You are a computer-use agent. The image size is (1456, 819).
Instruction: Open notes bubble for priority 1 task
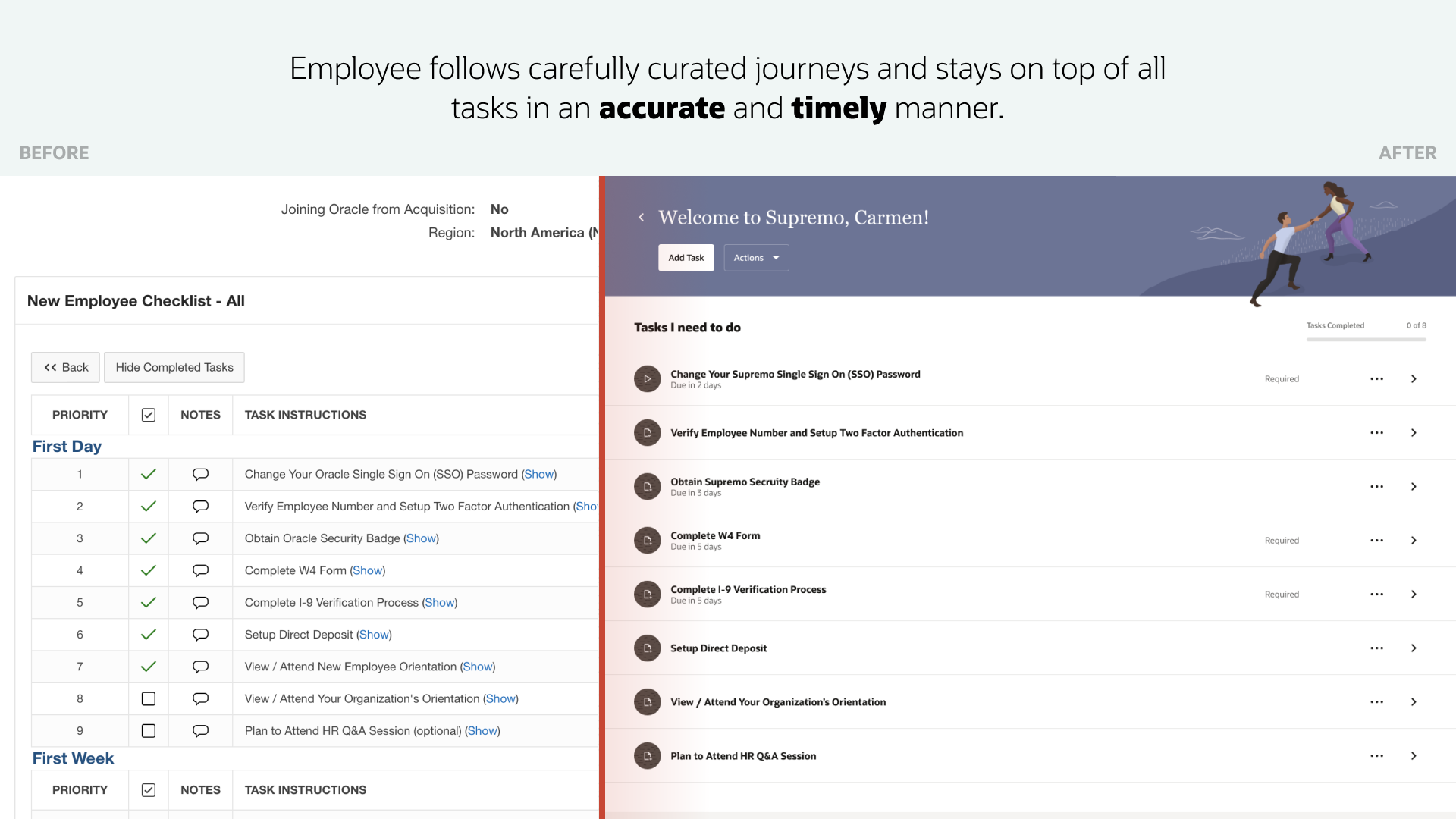(200, 474)
